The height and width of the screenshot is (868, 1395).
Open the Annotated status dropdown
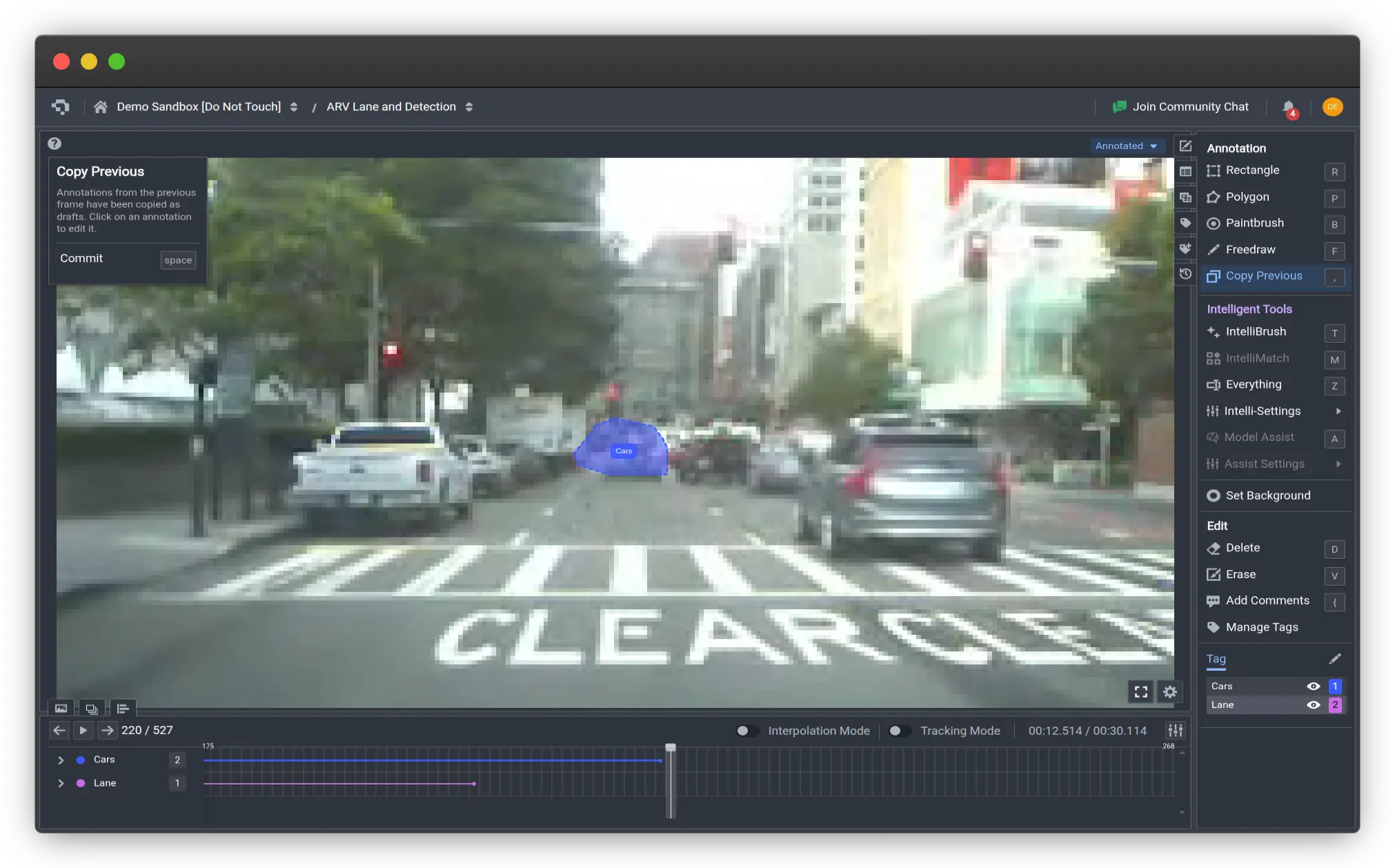tap(1126, 146)
